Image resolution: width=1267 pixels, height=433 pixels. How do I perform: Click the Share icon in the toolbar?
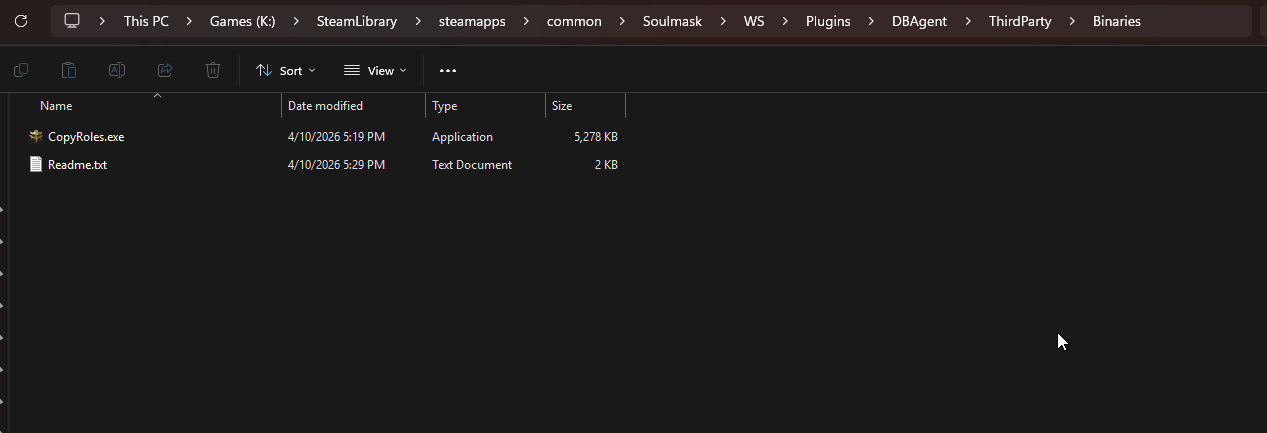coord(165,70)
